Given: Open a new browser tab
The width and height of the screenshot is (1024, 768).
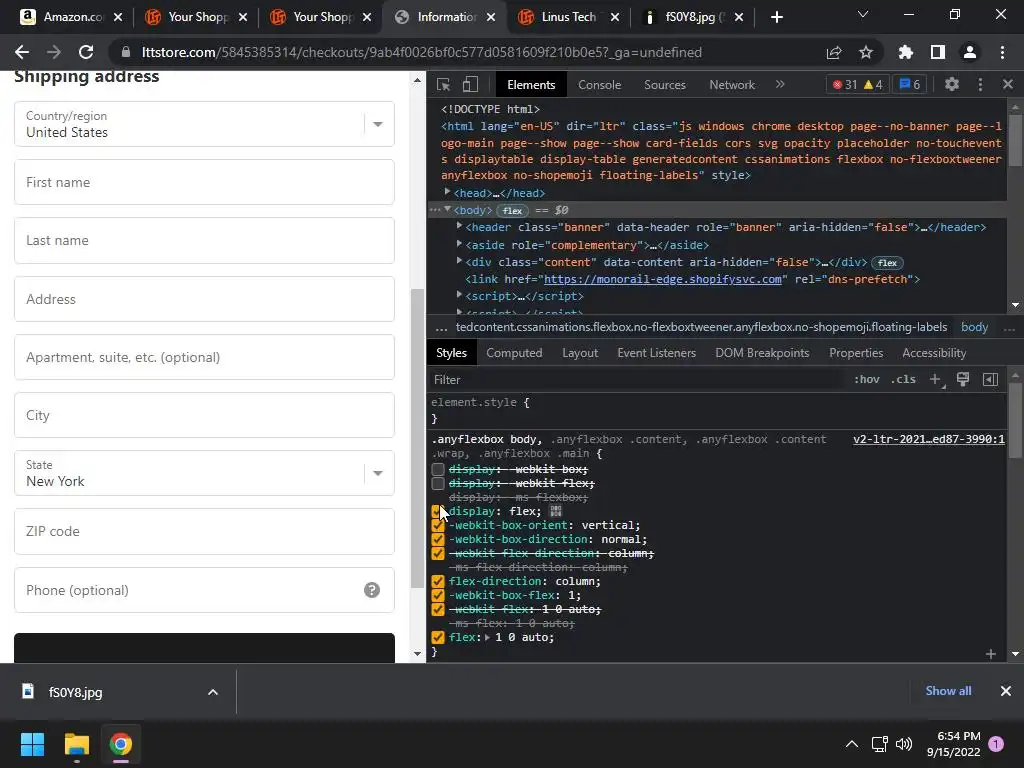Looking at the screenshot, I should coord(776,17).
